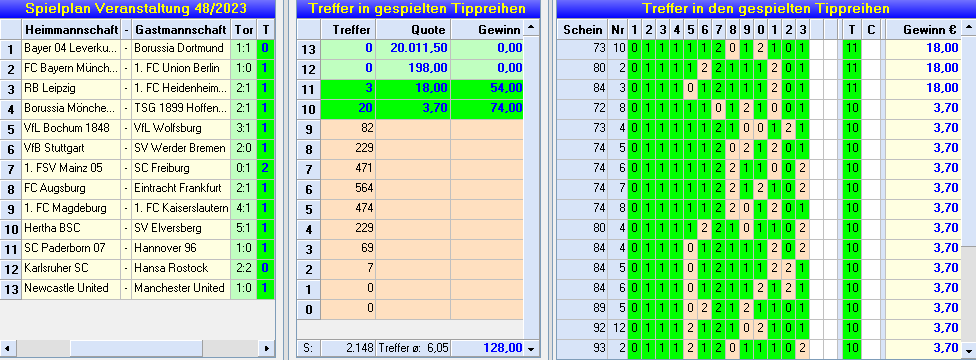Click Schein 89 row
Image resolution: width=976 pixels, height=360 pixels.
point(759,308)
